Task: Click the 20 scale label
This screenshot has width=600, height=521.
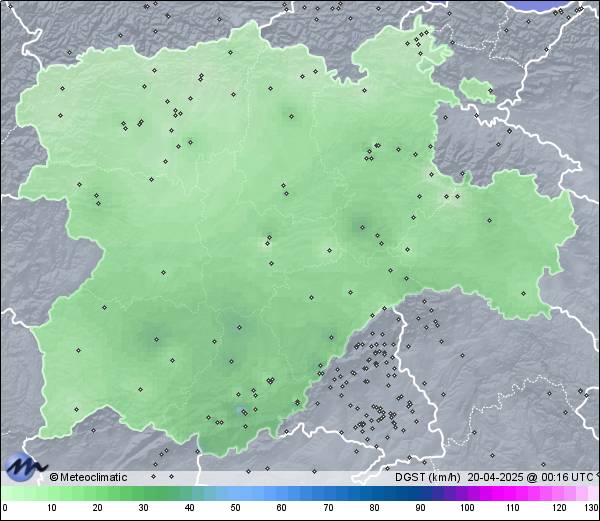Action: click(98, 508)
